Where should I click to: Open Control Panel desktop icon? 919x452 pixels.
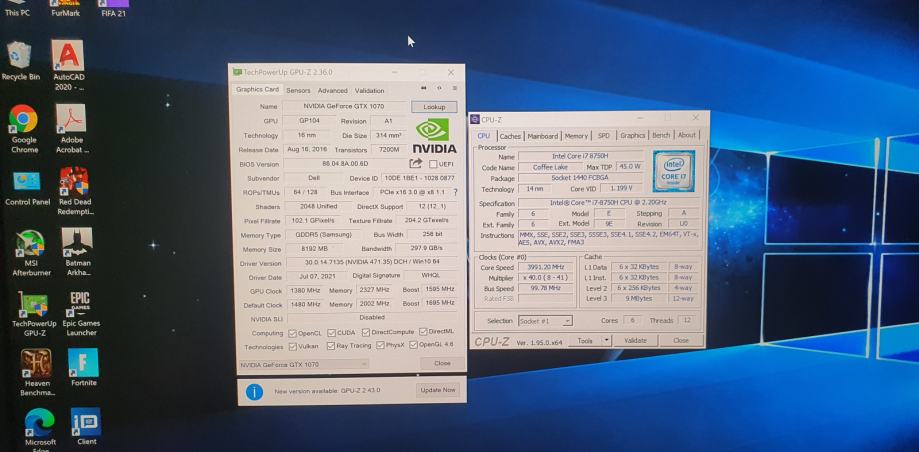(x=27, y=188)
